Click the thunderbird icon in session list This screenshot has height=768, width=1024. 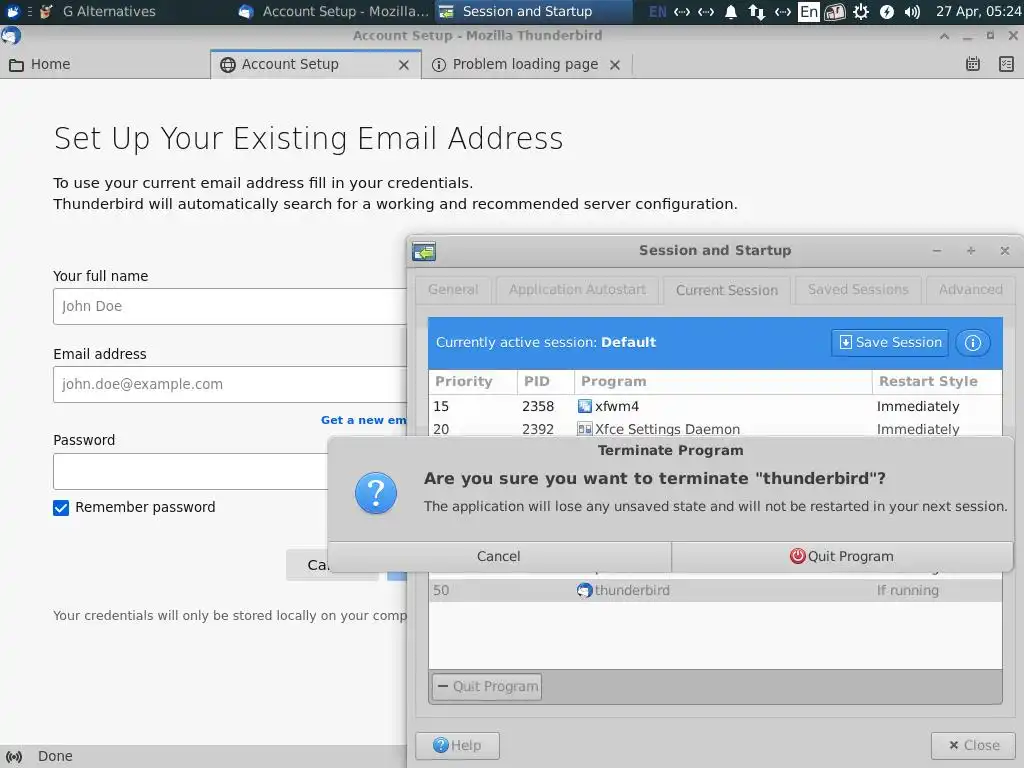(x=584, y=590)
